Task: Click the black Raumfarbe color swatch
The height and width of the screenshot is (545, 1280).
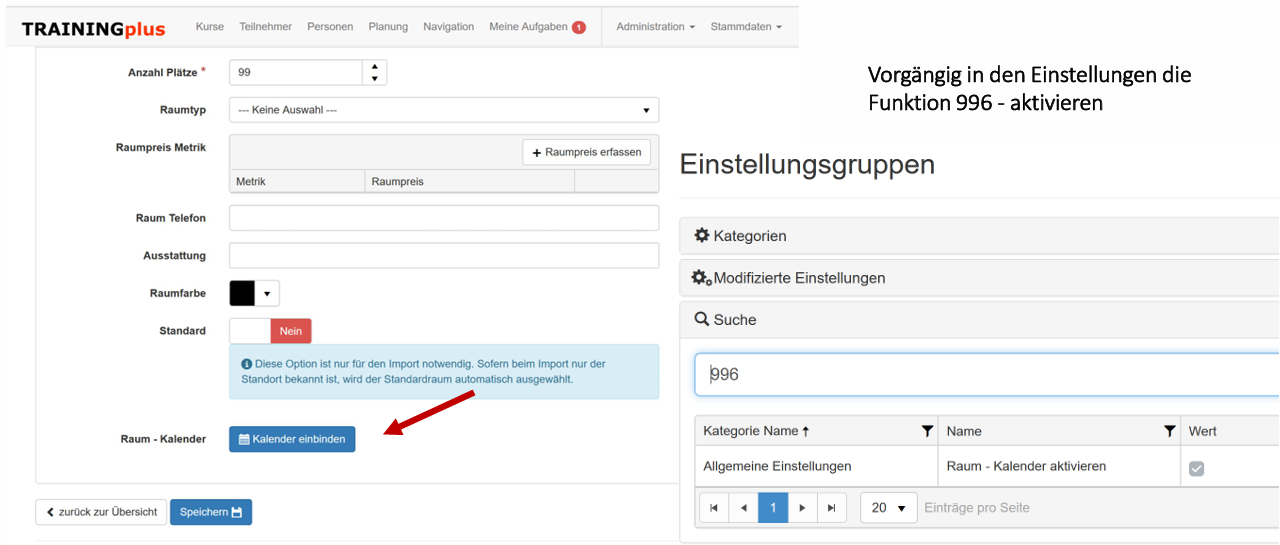Action: 243,293
